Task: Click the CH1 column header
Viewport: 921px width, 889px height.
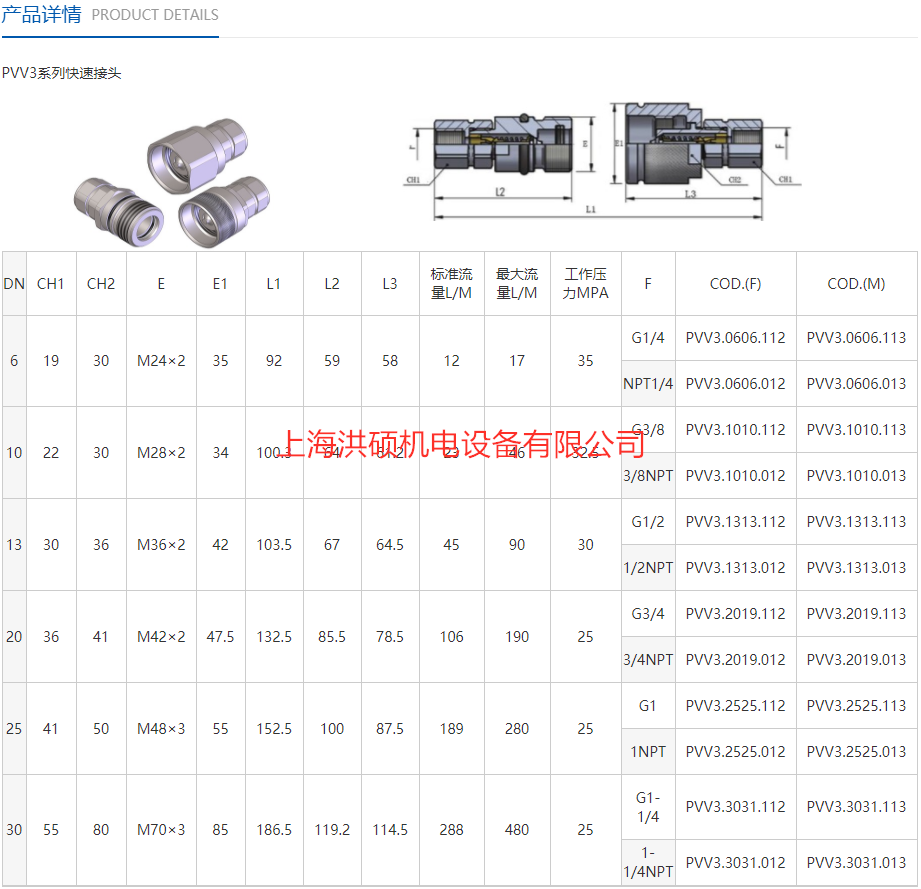Action: pyautogui.click(x=51, y=284)
